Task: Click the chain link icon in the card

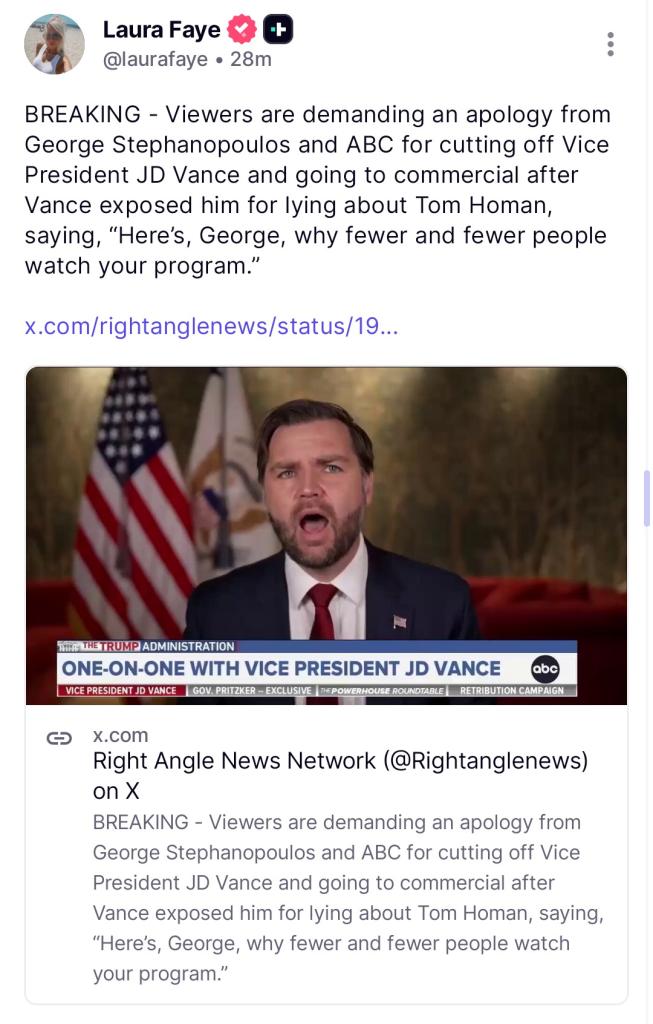Action: [x=60, y=738]
